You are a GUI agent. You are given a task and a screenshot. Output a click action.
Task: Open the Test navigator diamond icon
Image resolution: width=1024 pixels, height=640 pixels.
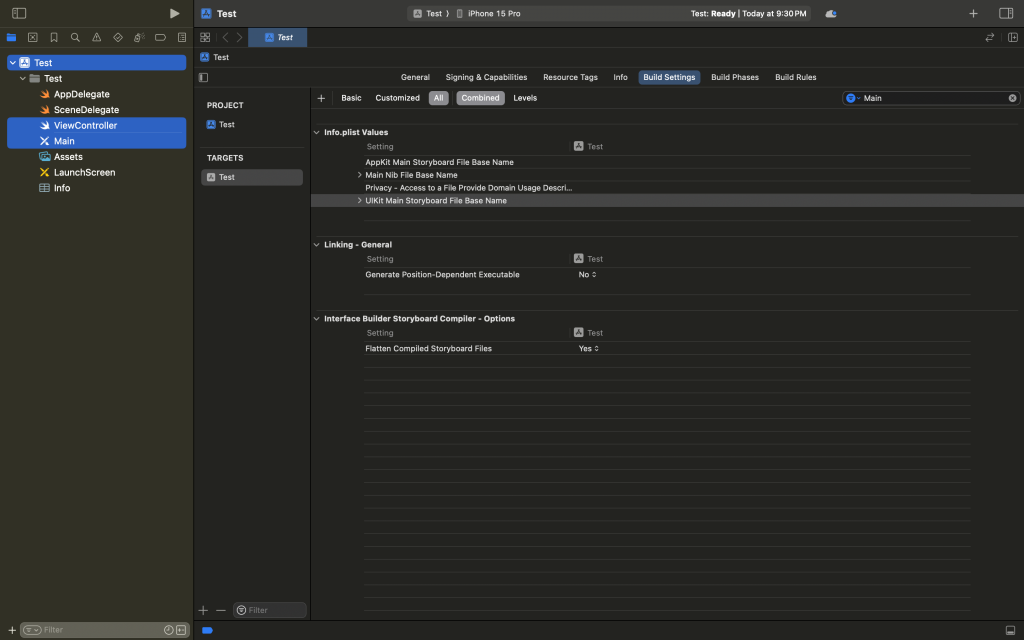click(x=118, y=37)
